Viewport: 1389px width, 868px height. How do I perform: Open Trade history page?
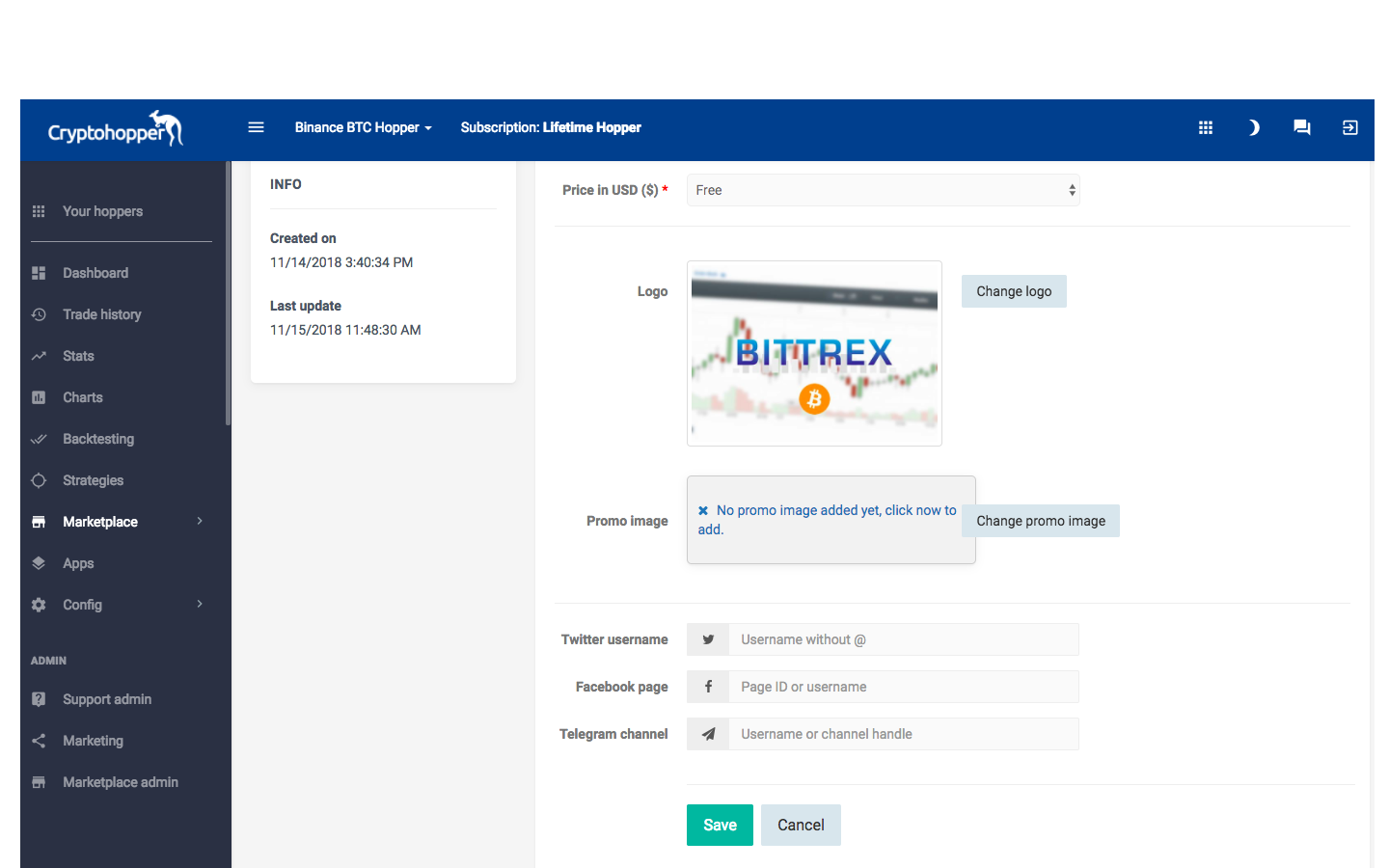coord(101,314)
